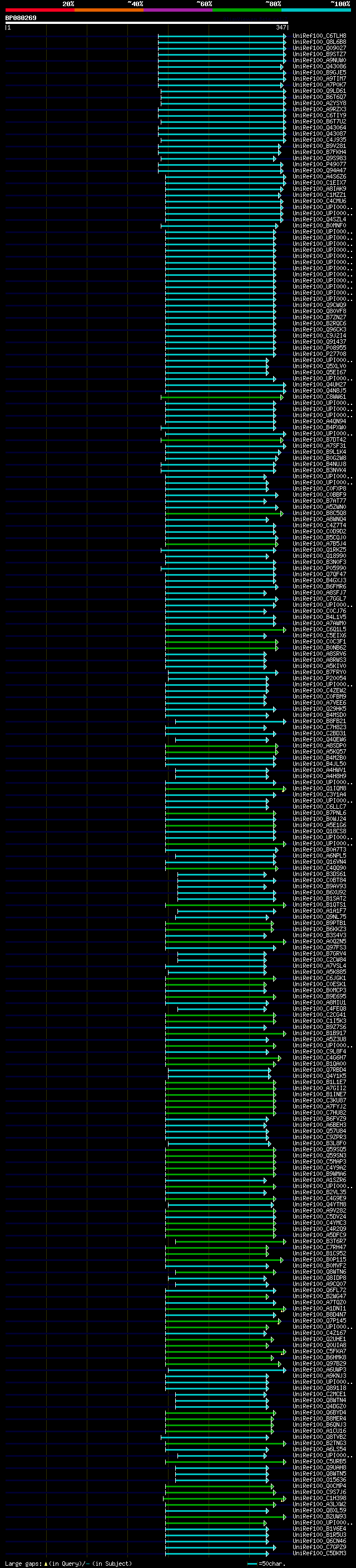Click the UniRef100_C1H398 label
356x1568 pixels.
(x=319, y=1498)
